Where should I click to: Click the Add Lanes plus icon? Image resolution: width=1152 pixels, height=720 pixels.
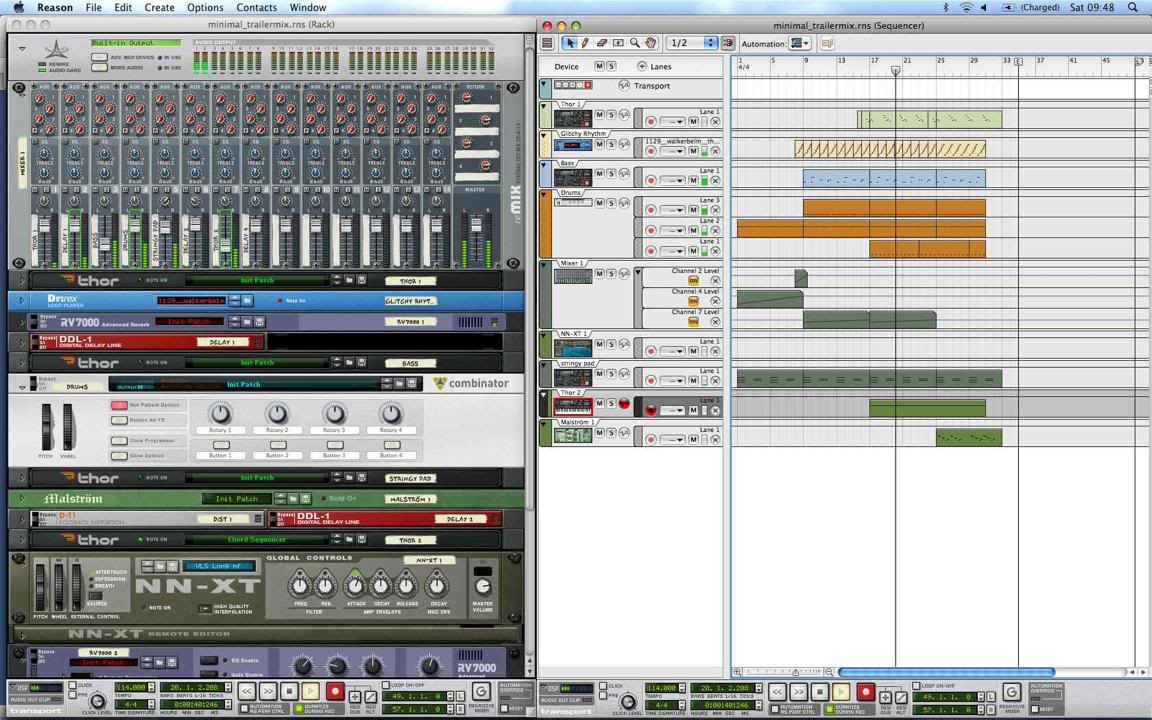642,66
